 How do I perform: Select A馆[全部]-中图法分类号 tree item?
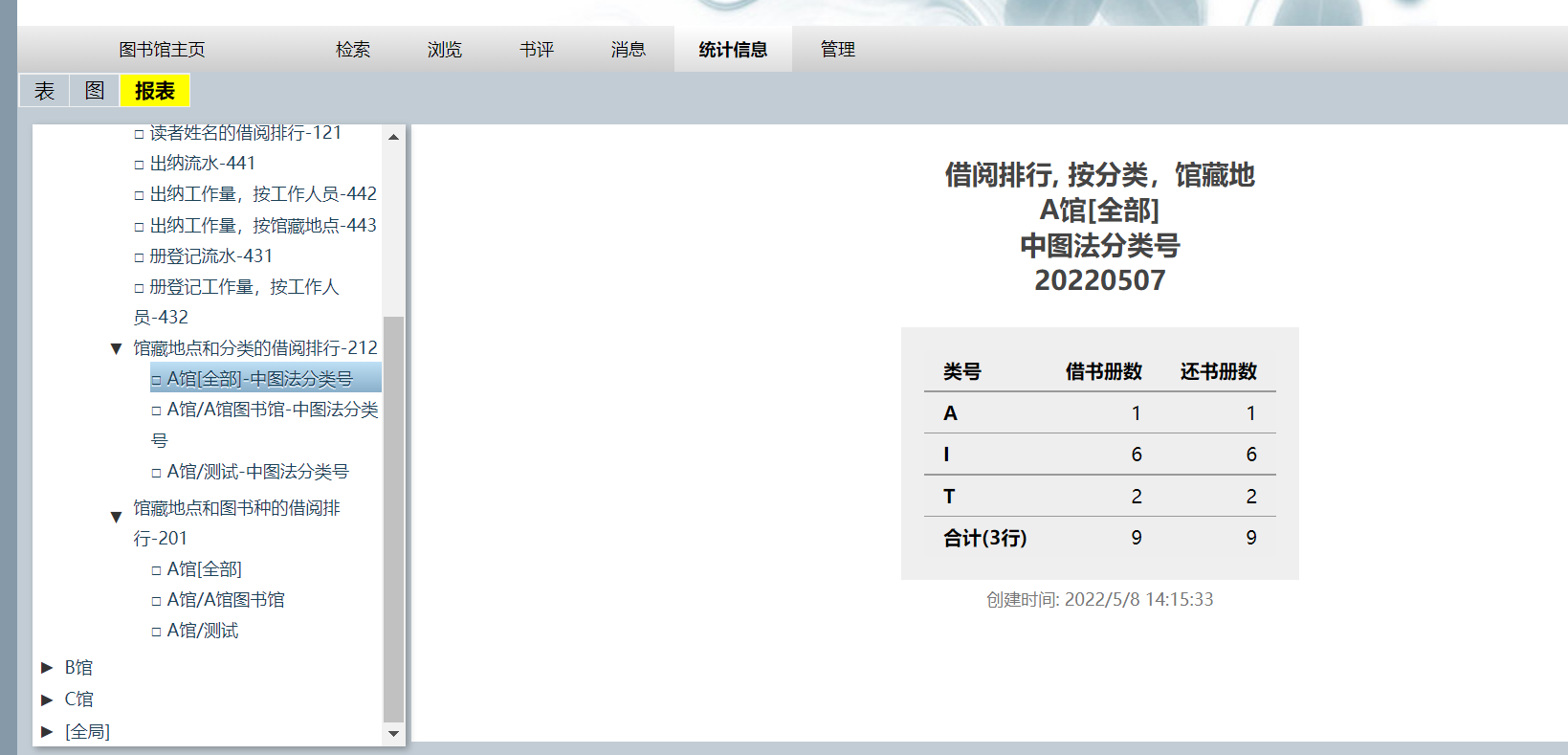tap(266, 378)
